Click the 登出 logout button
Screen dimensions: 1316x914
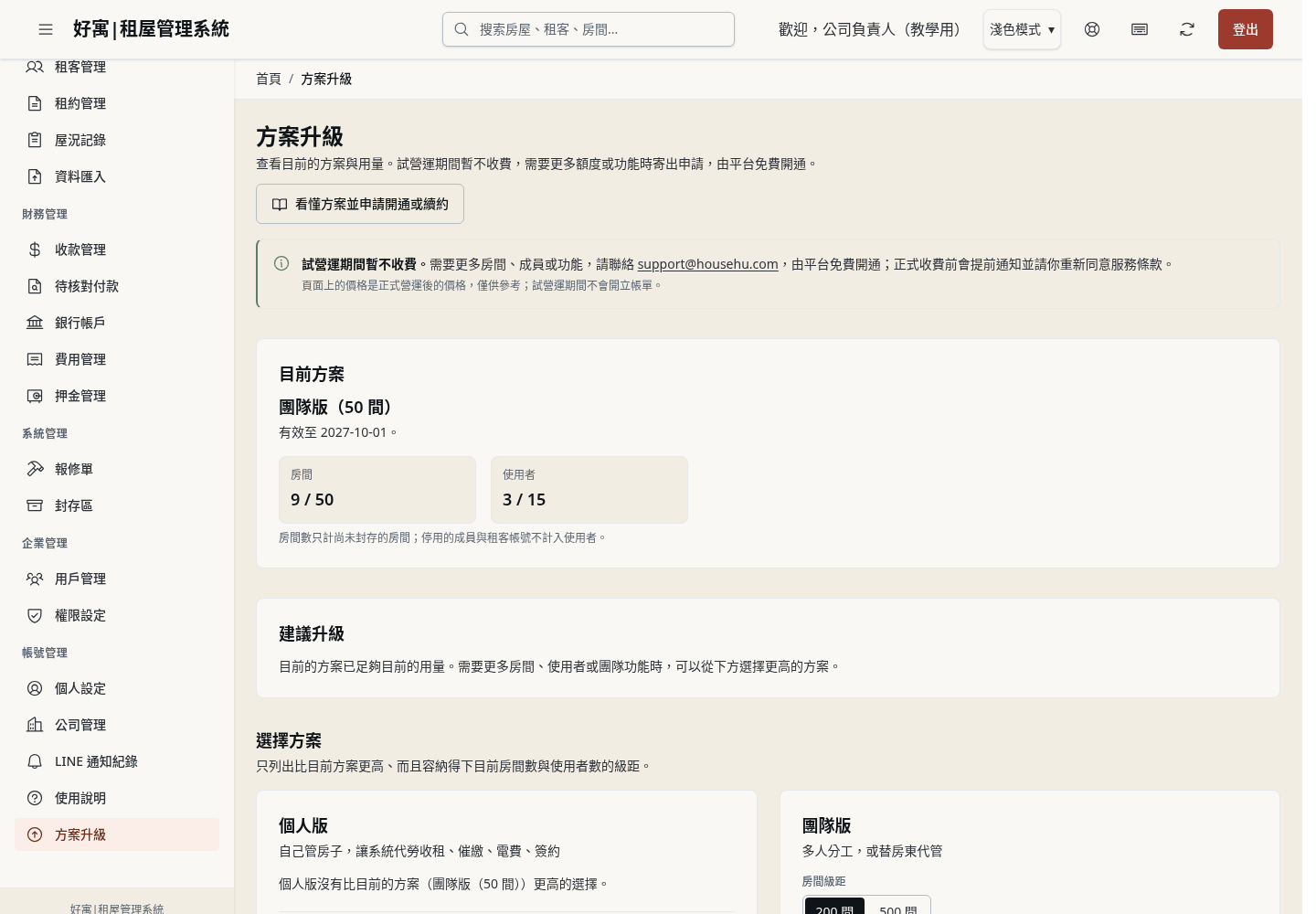tap(1246, 29)
